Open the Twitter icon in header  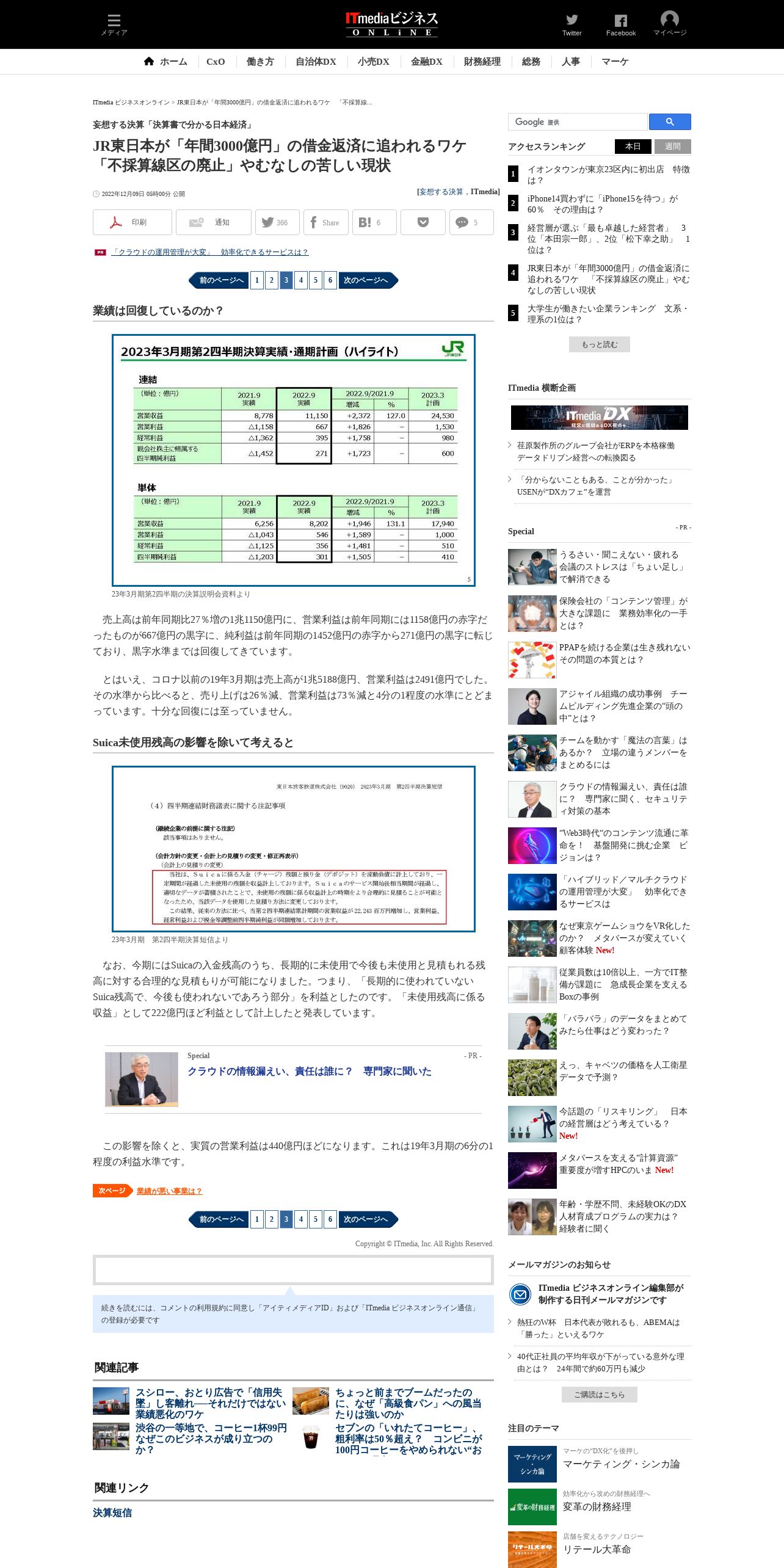coord(572,24)
